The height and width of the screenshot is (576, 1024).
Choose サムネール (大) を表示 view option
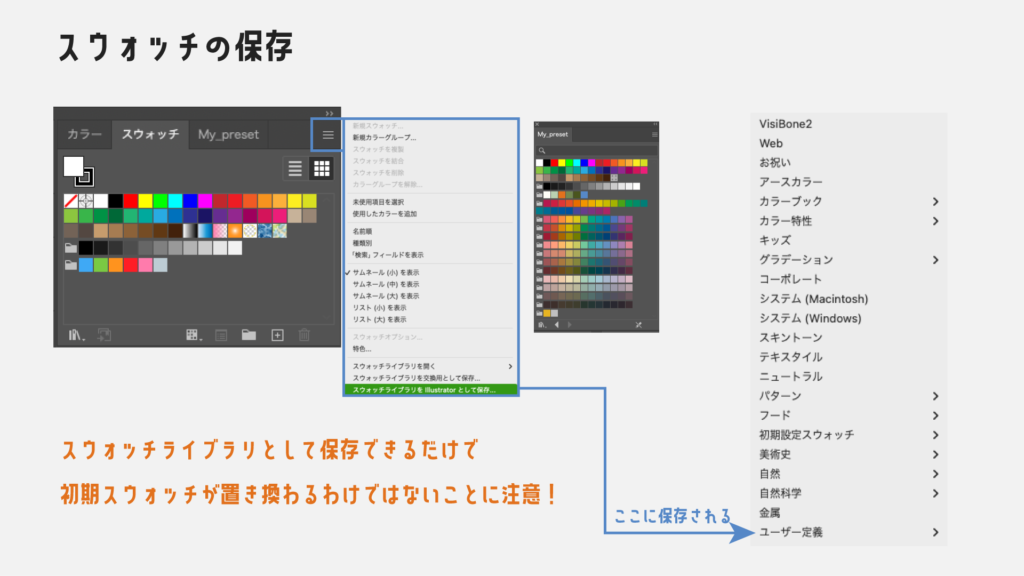[386, 296]
